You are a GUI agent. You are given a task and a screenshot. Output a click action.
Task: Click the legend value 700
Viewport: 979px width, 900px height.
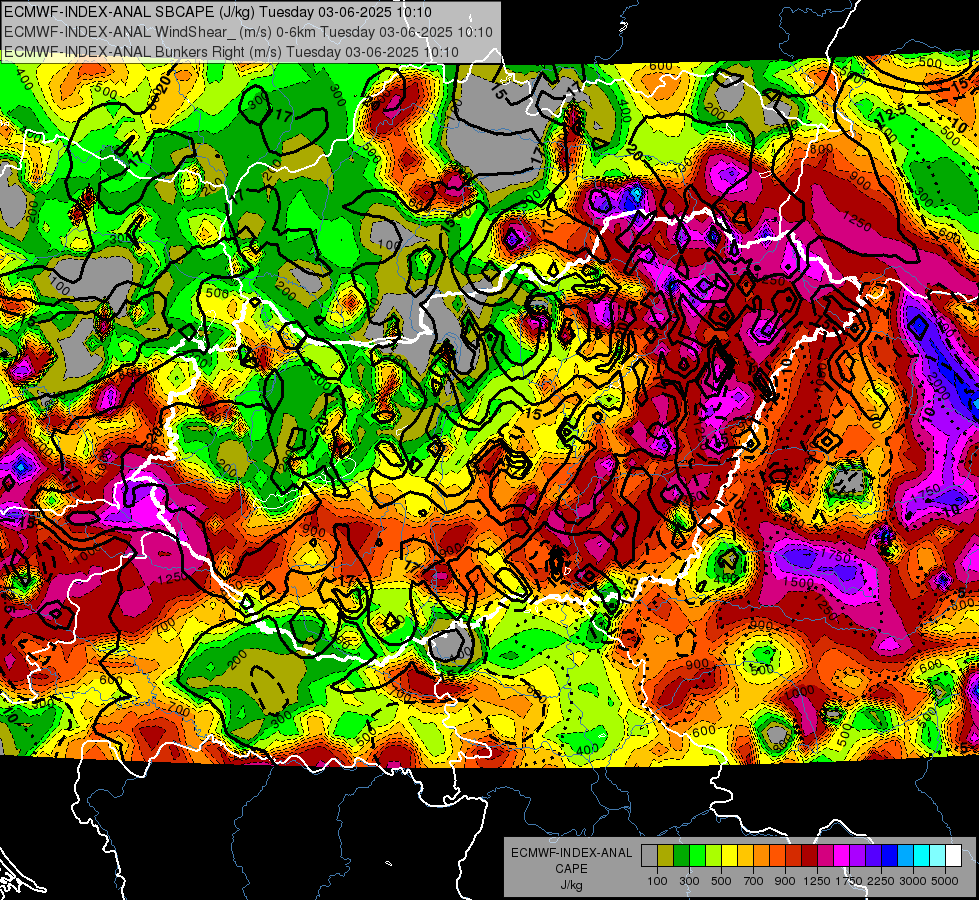754,881
